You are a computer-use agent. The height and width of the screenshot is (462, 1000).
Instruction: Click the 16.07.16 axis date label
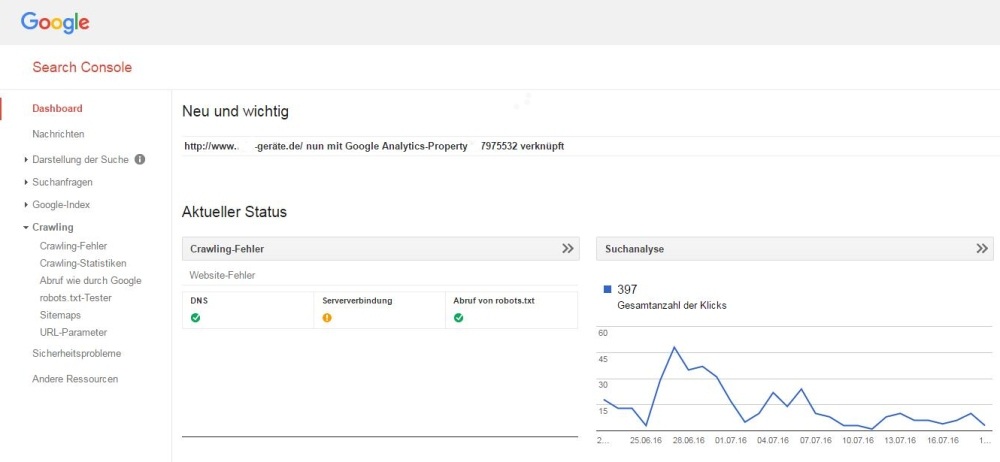(x=943, y=440)
